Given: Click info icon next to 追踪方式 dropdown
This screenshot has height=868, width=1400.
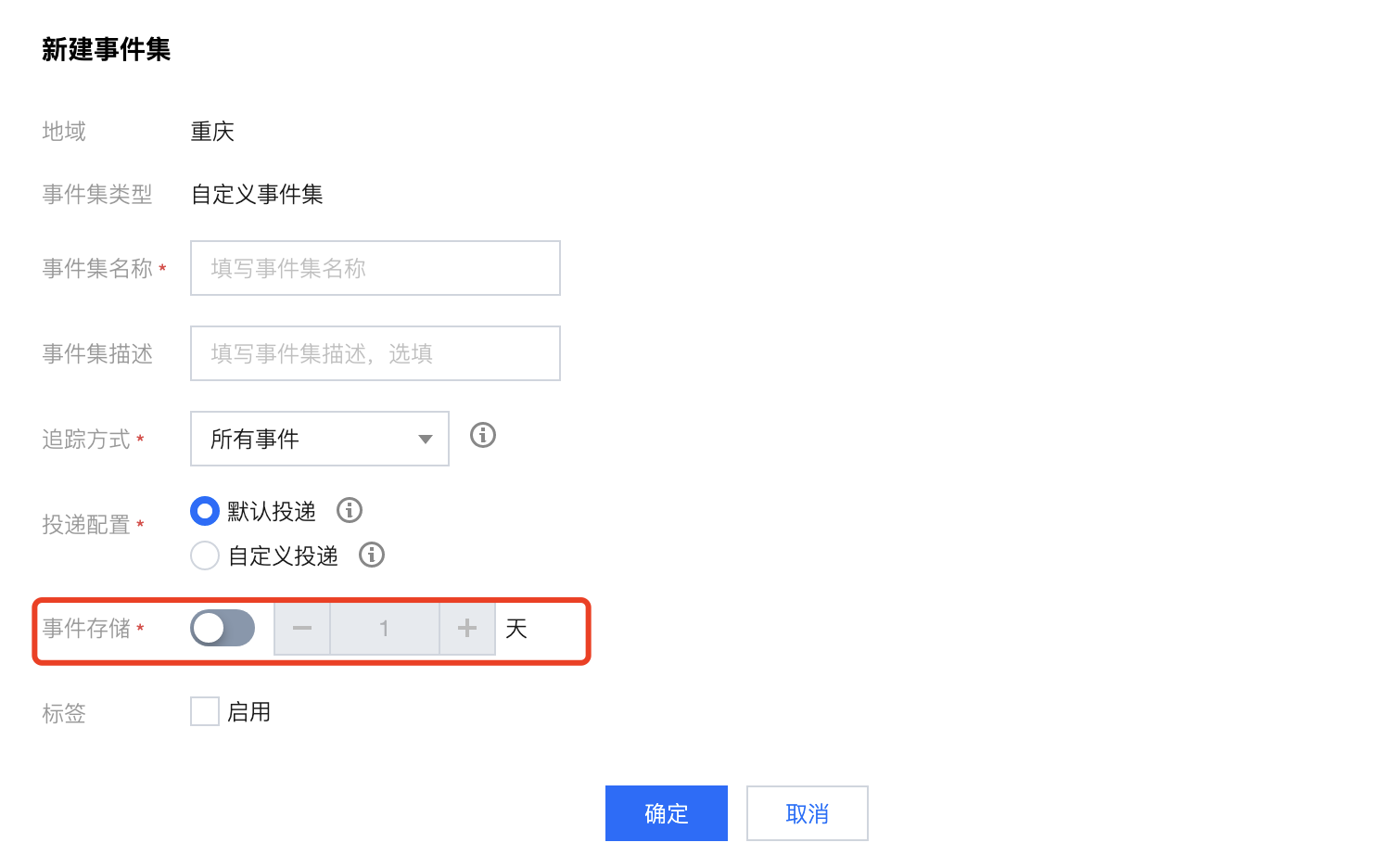Looking at the screenshot, I should 483,435.
